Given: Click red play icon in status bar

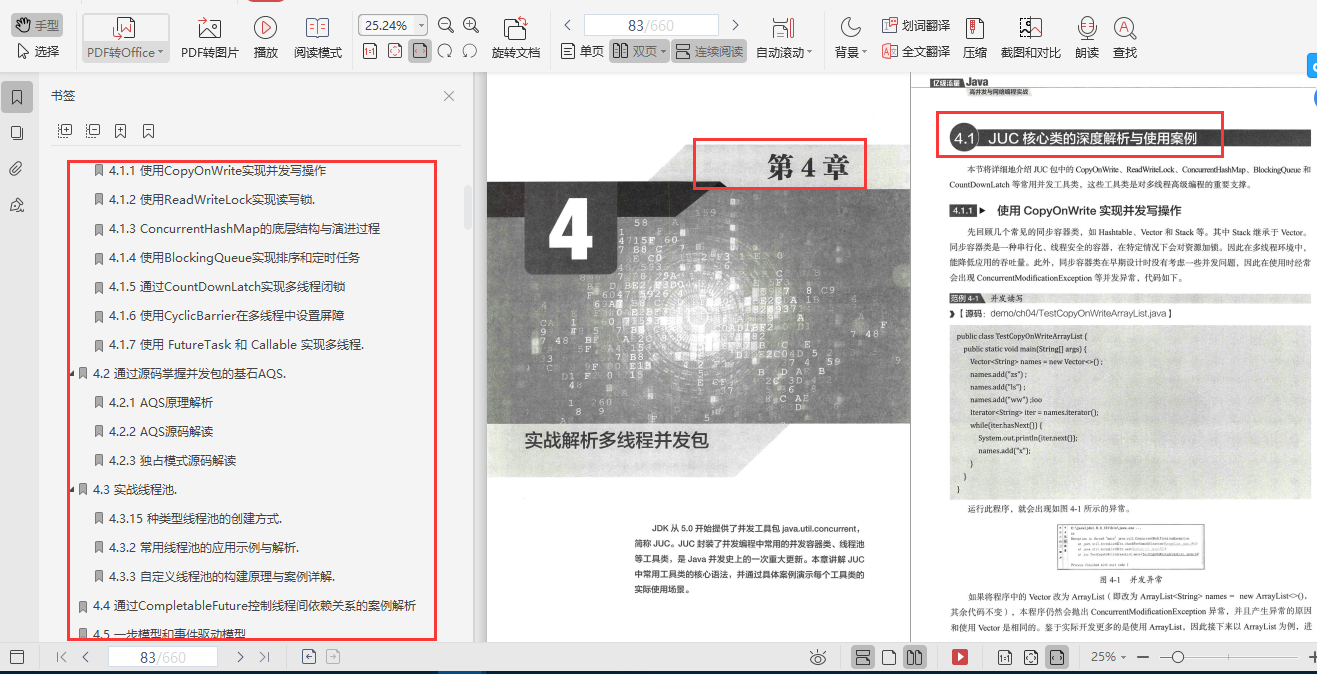Looking at the screenshot, I should [x=960, y=657].
